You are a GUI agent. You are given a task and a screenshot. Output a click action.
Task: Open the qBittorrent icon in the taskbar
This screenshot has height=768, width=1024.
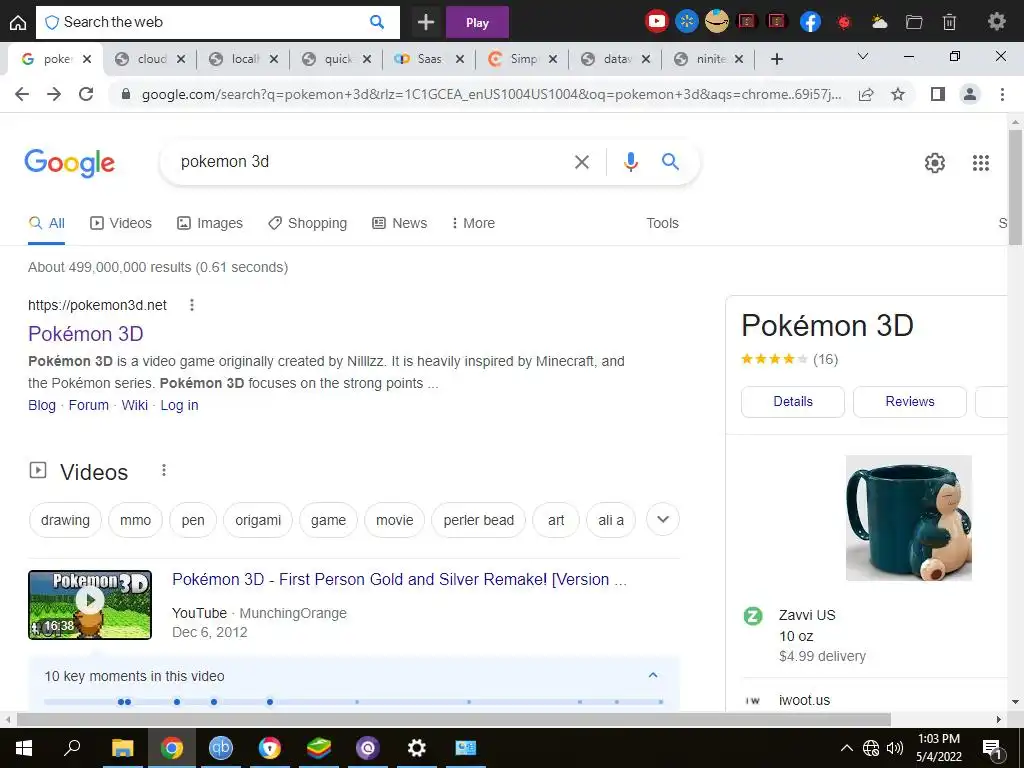tap(221, 748)
